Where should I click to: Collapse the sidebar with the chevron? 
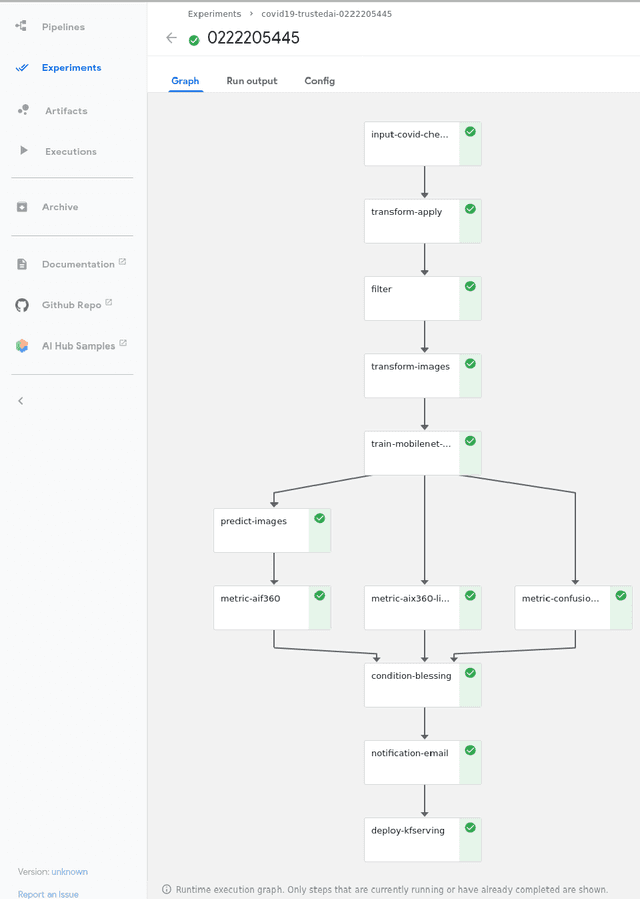click(20, 400)
